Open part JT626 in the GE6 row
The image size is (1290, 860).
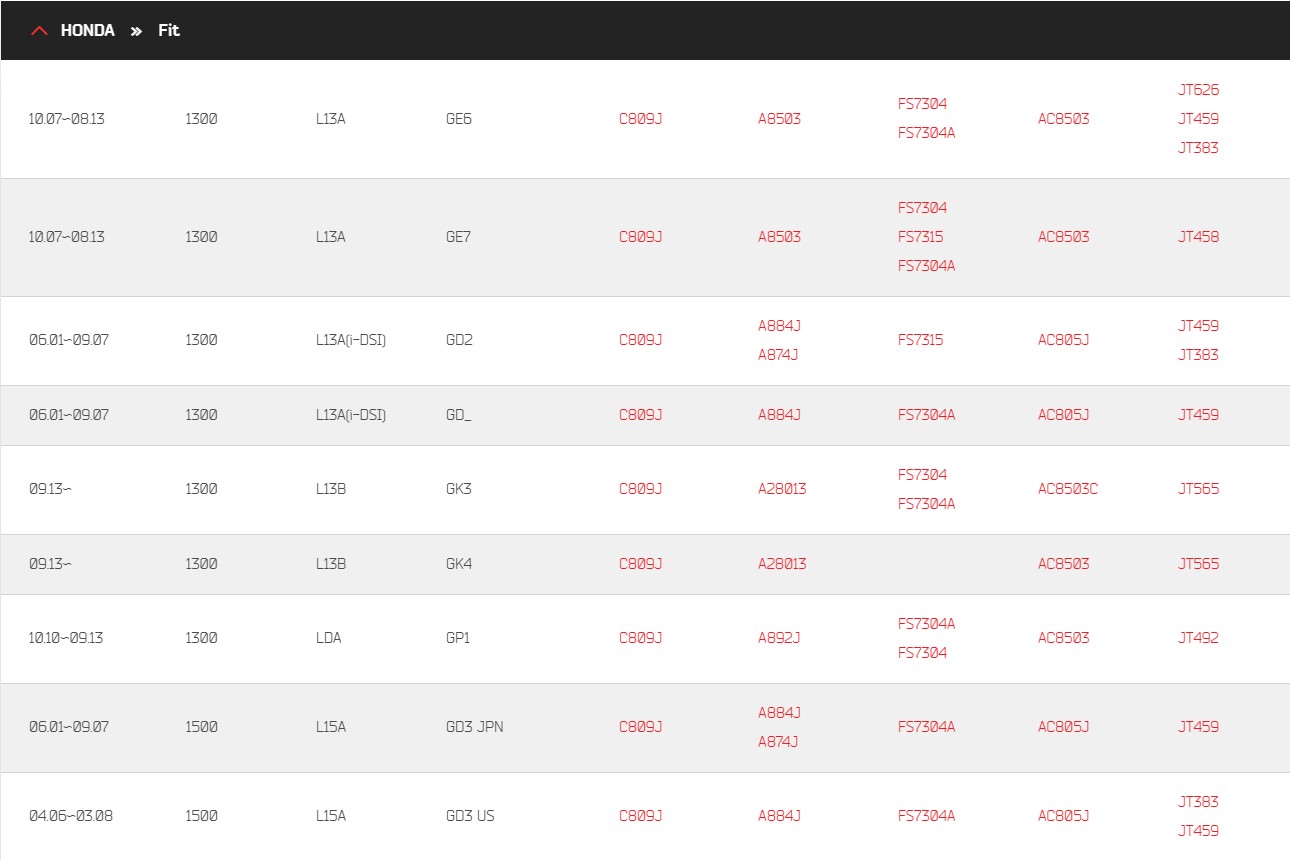[1199, 89]
